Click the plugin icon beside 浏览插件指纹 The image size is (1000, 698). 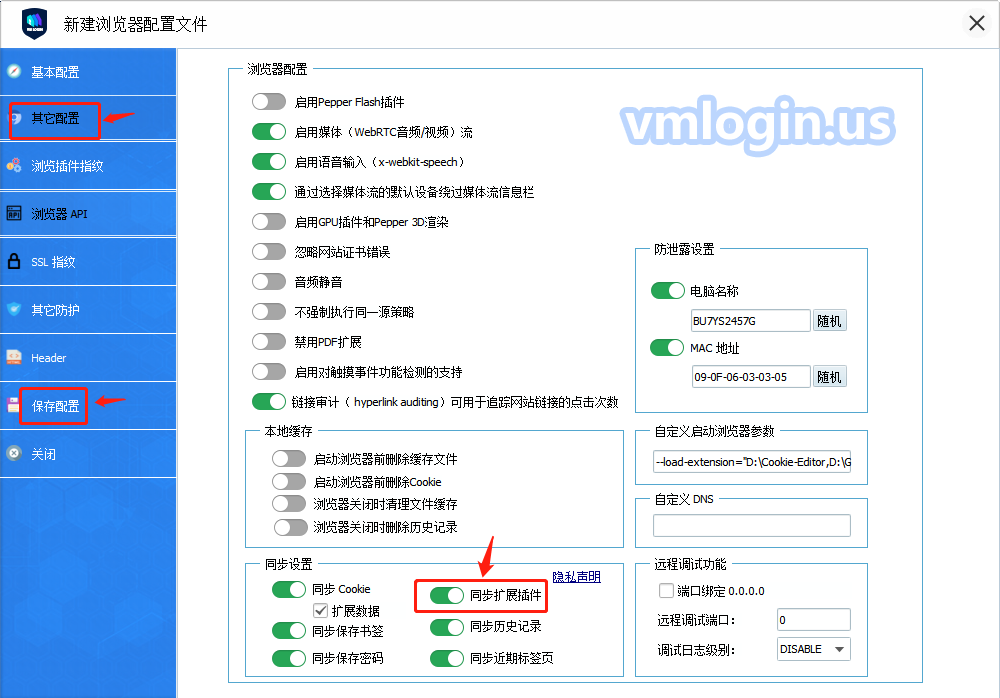[x=14, y=166]
